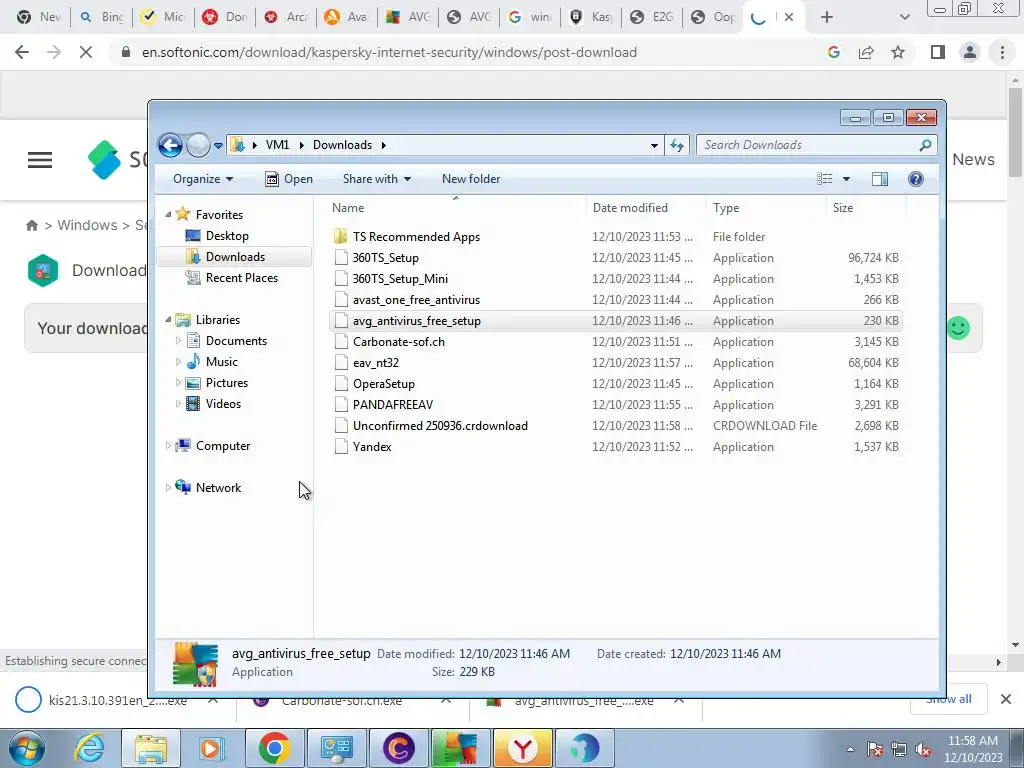Select PANDAFREEAV file

pos(392,404)
